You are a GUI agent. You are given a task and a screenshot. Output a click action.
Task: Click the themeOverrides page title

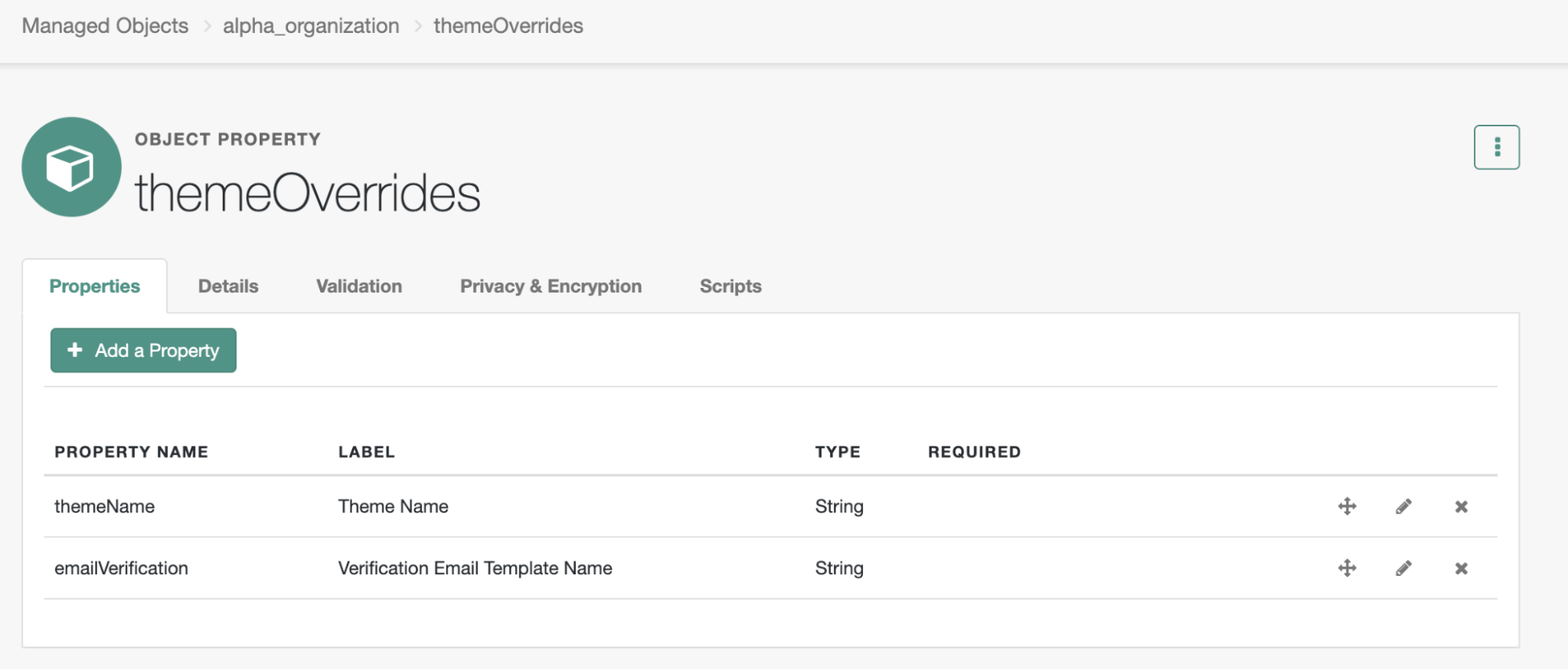307,193
